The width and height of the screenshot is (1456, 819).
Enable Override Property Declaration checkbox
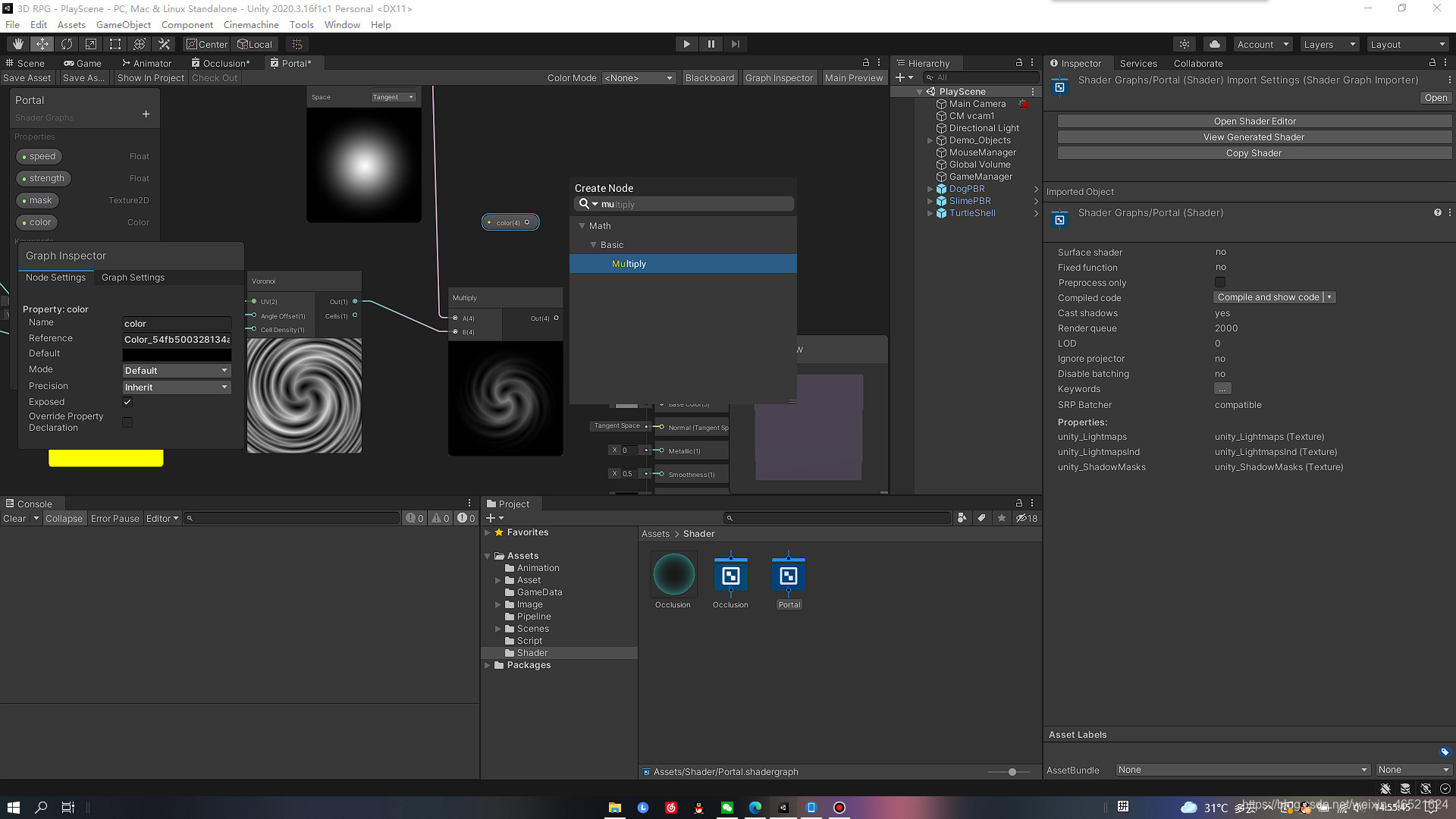pos(127,422)
